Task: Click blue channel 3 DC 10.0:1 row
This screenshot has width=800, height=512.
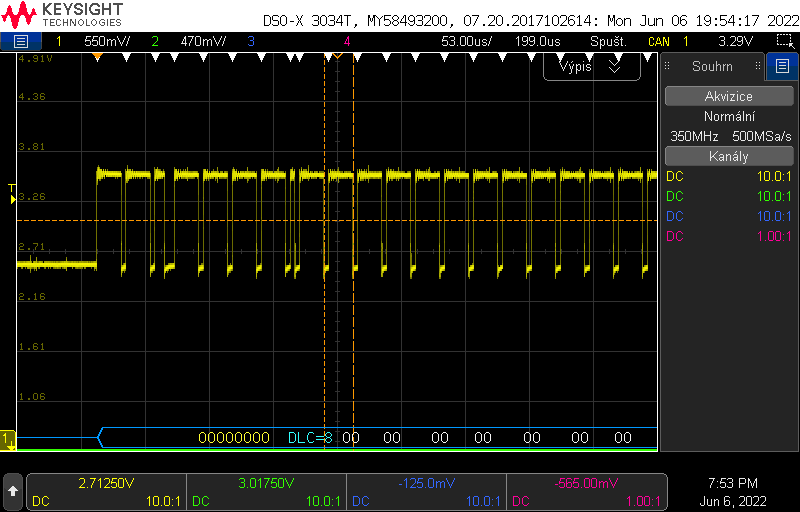Action: 729,216
